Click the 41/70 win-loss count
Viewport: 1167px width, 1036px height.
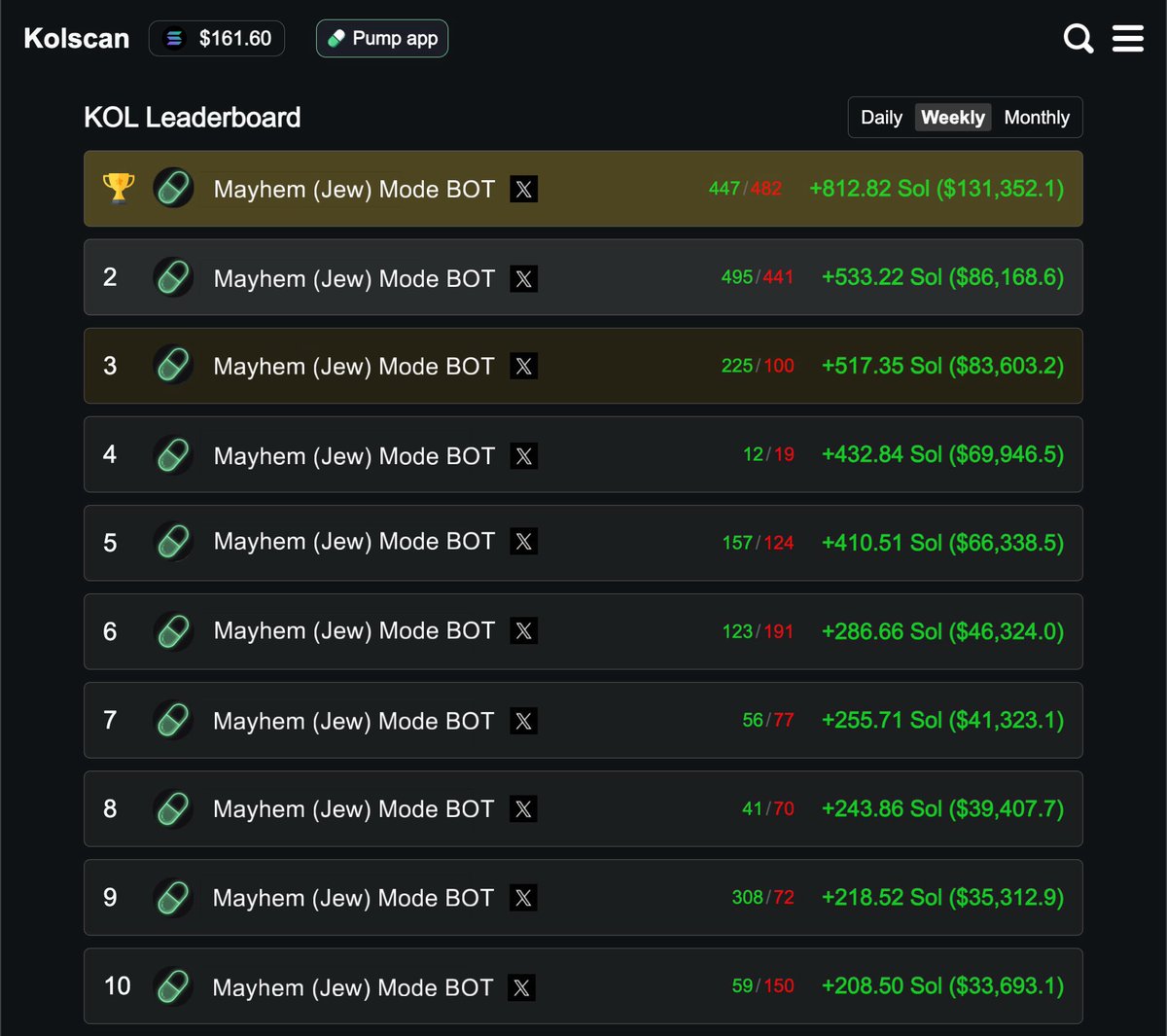(768, 808)
